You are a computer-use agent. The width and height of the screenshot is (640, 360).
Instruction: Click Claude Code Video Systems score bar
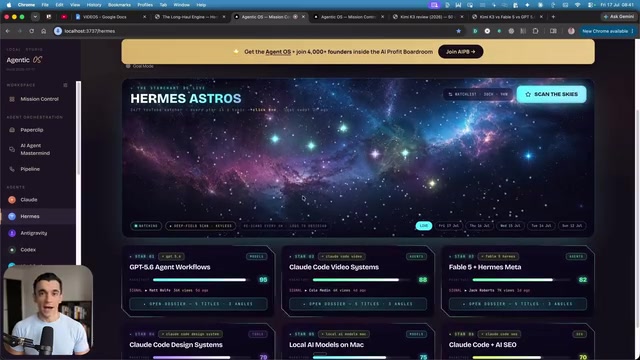click(361, 280)
